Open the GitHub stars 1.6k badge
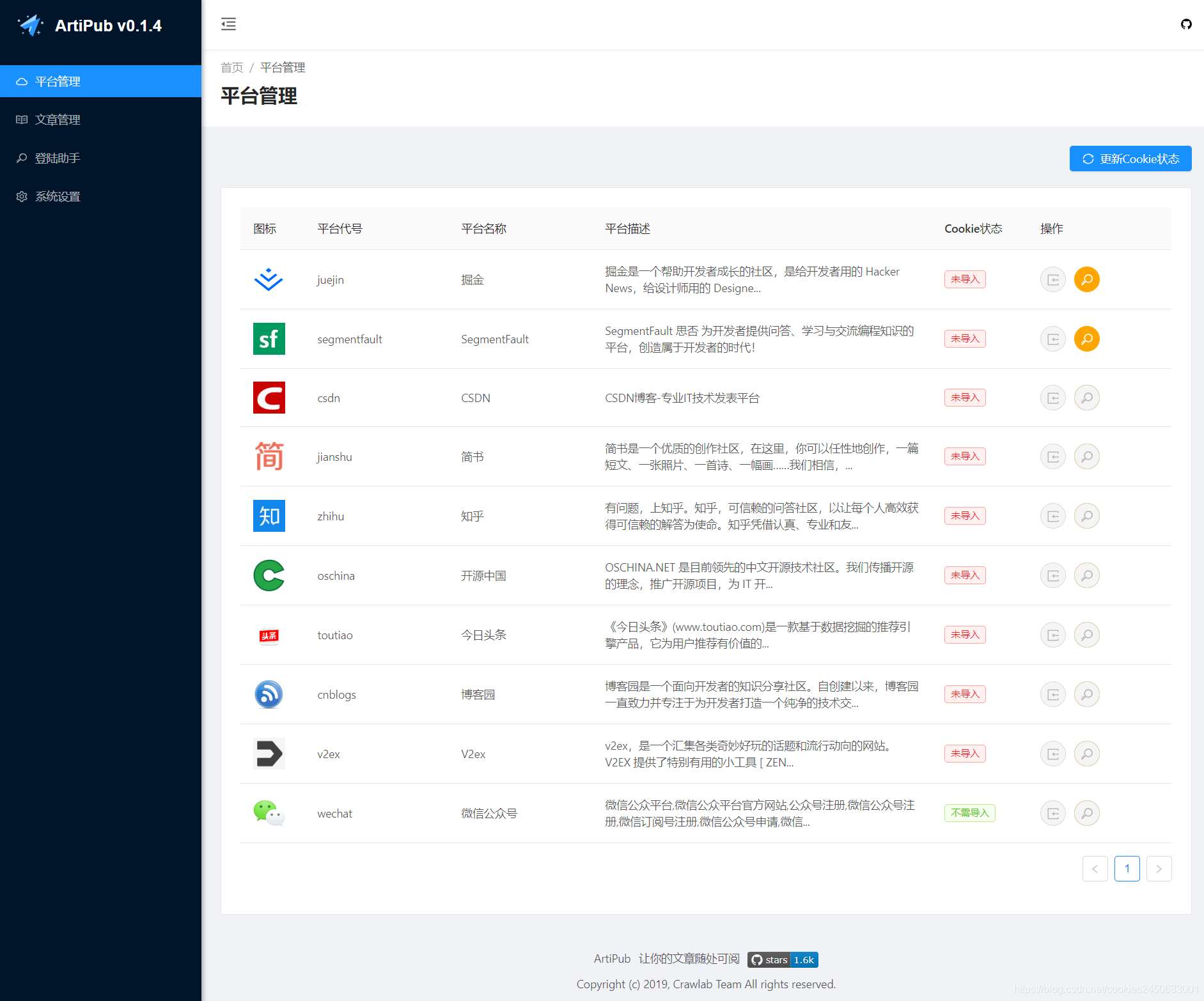The height and width of the screenshot is (1001, 1204). pyautogui.click(x=783, y=959)
